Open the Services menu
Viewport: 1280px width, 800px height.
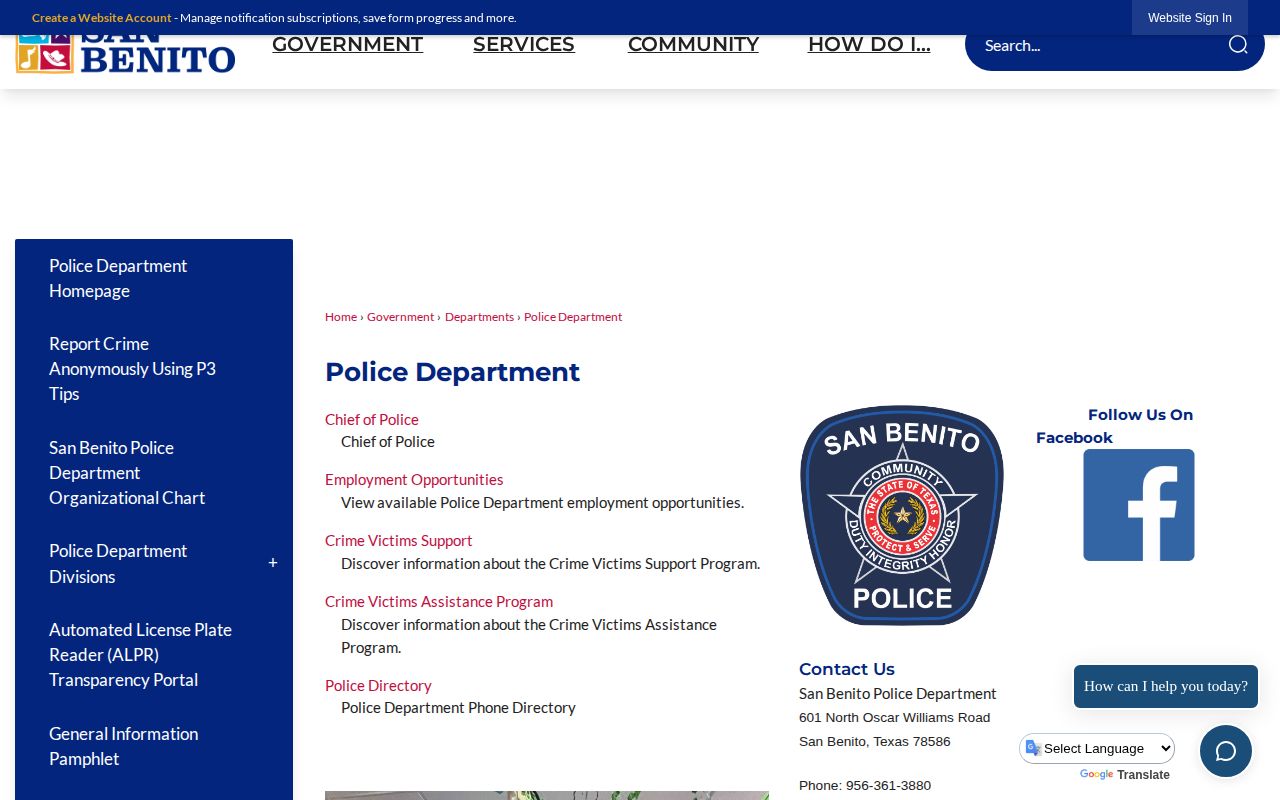click(524, 45)
